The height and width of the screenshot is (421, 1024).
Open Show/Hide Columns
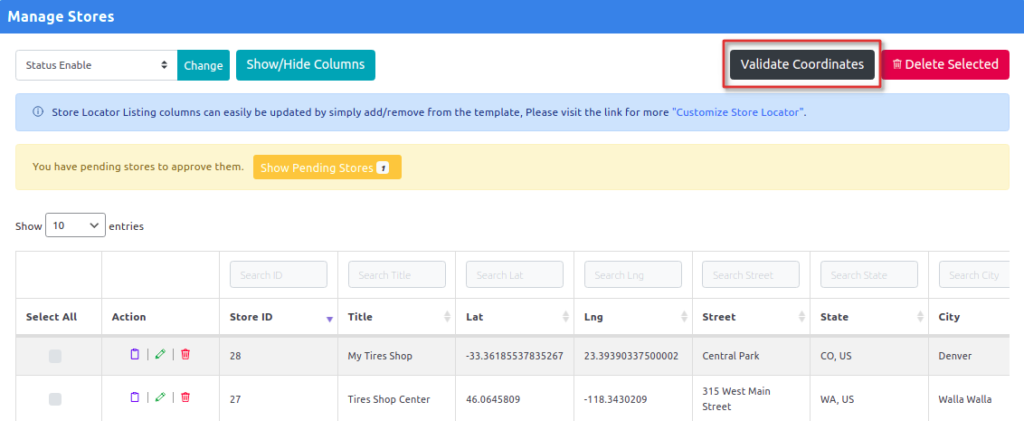tap(306, 65)
